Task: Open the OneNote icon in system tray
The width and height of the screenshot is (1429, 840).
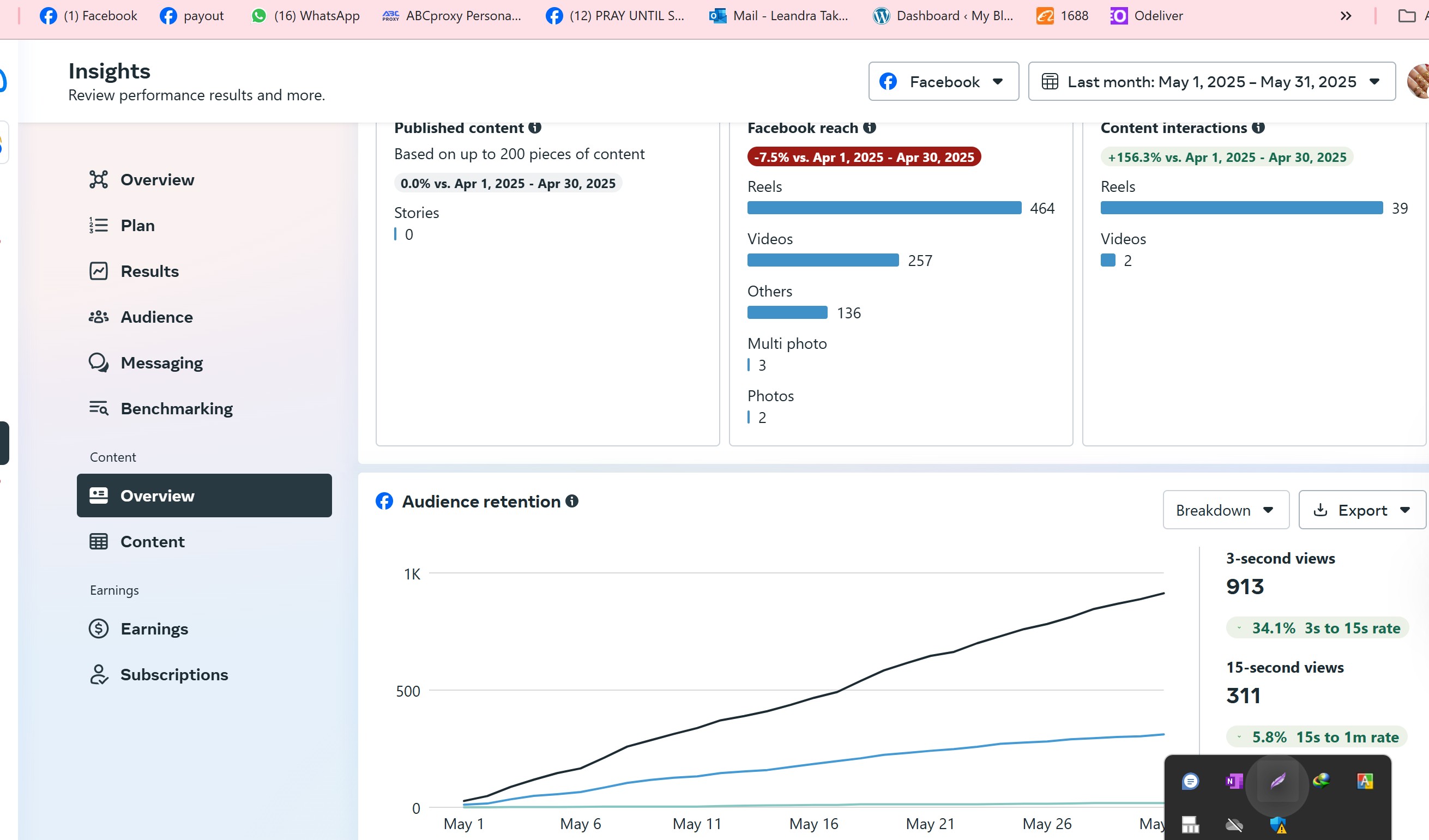Action: 1234,781
